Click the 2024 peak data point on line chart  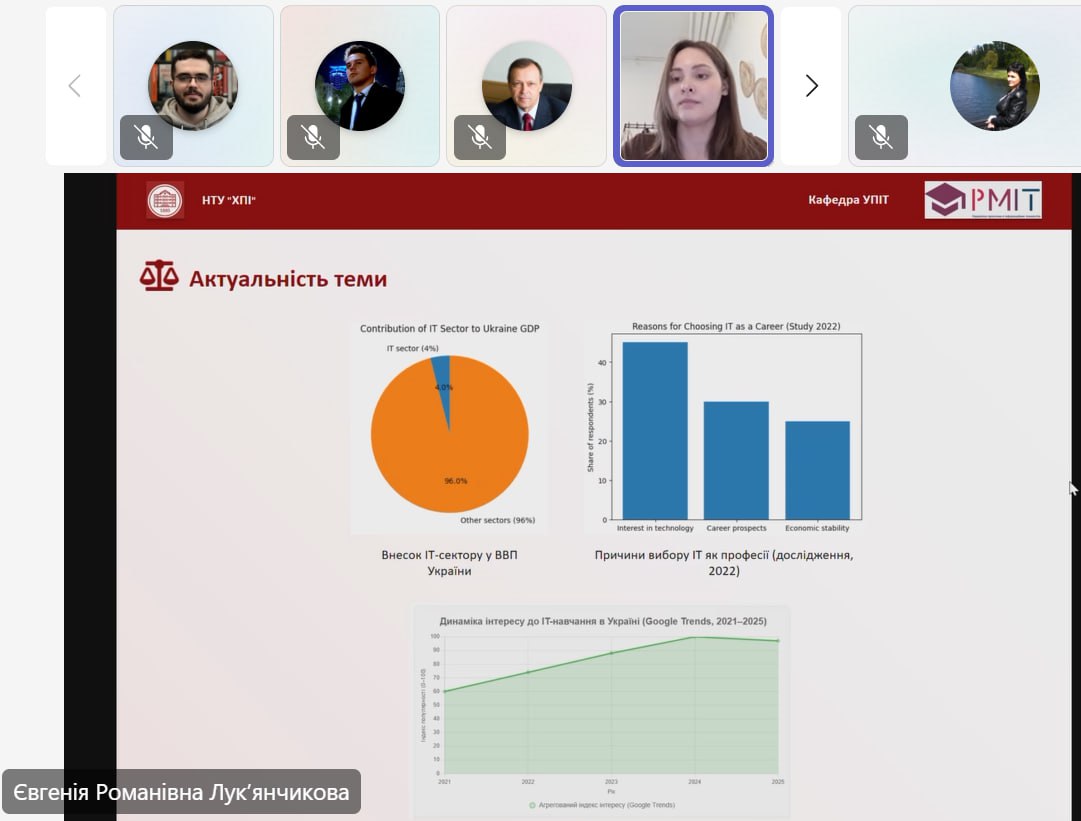click(694, 637)
